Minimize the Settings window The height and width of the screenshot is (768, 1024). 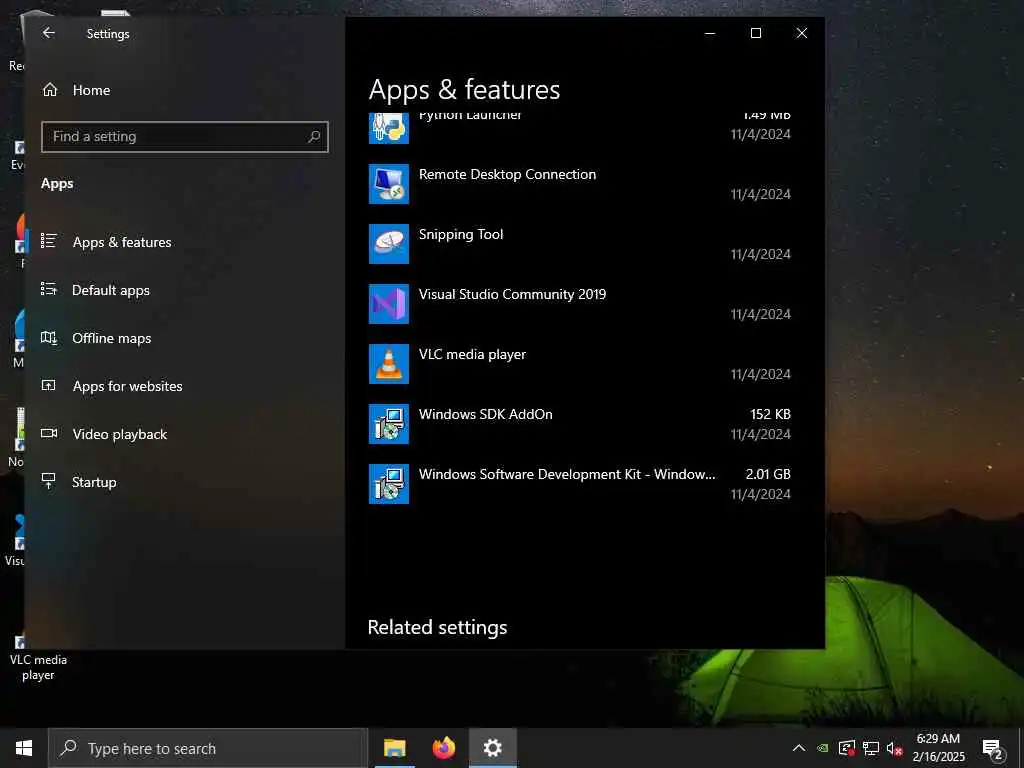(x=710, y=33)
